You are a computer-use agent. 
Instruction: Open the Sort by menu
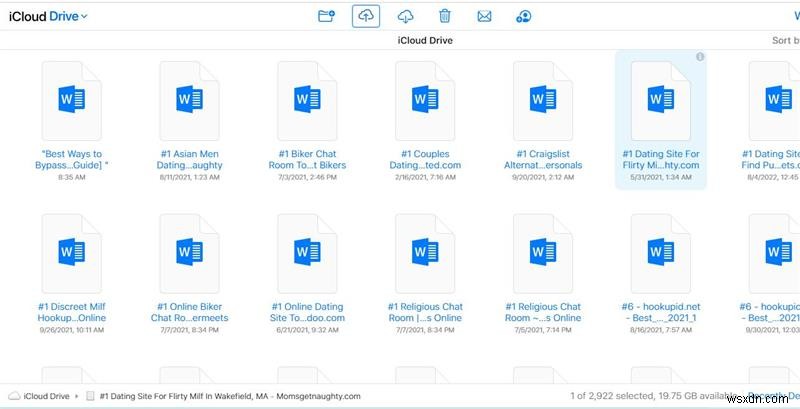[x=786, y=40]
